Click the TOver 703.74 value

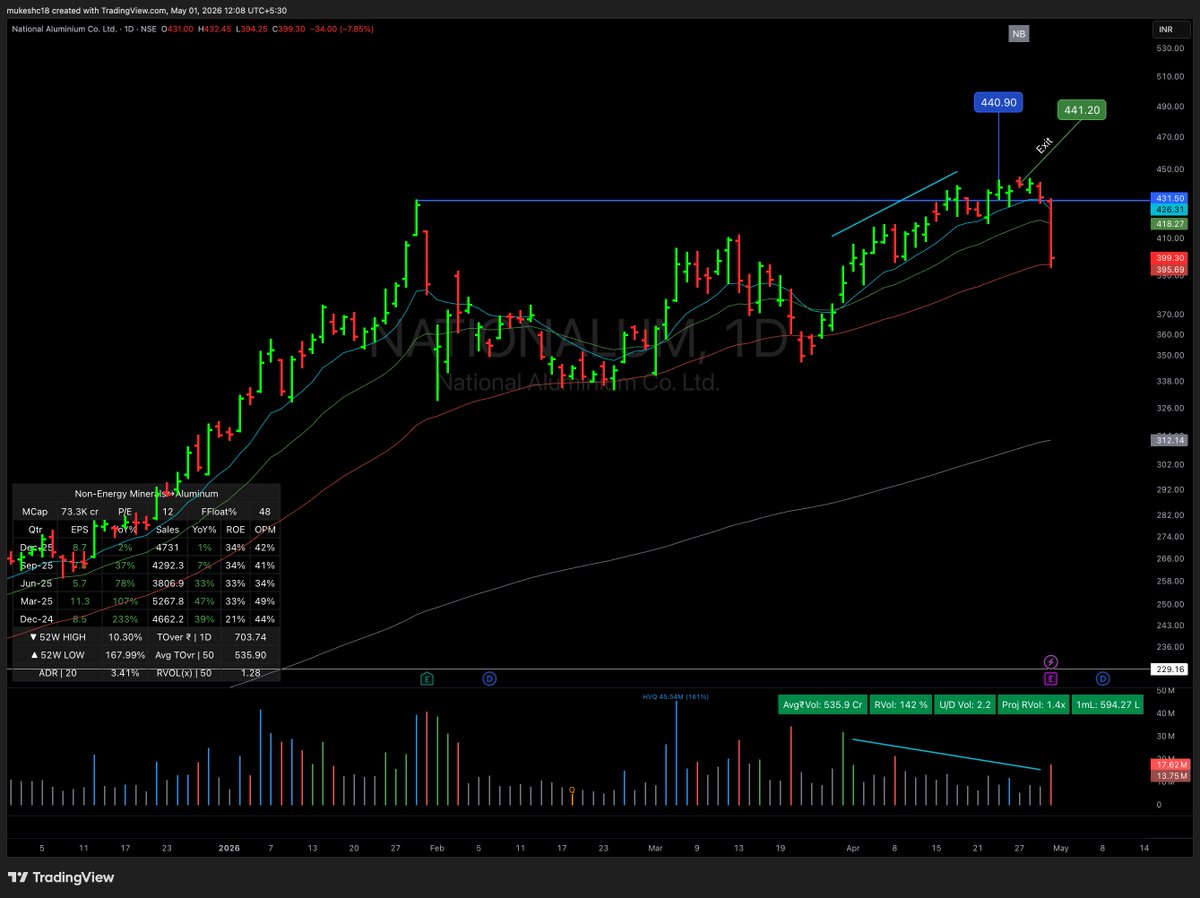249,637
